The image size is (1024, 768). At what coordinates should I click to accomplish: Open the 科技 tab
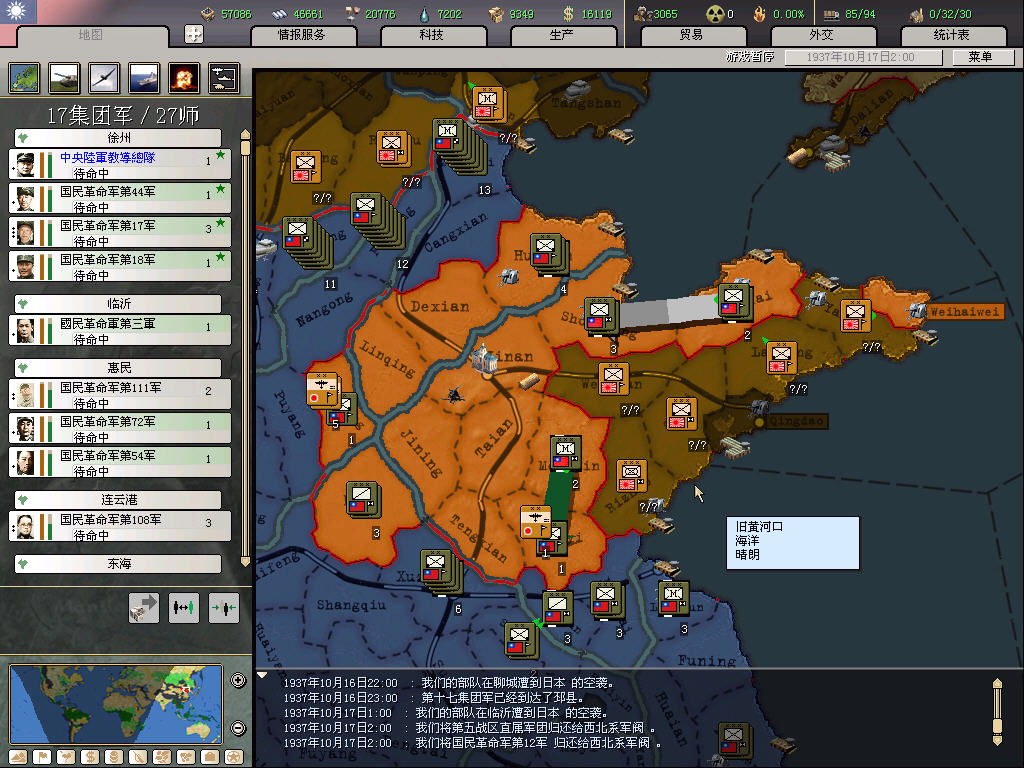[x=432, y=35]
